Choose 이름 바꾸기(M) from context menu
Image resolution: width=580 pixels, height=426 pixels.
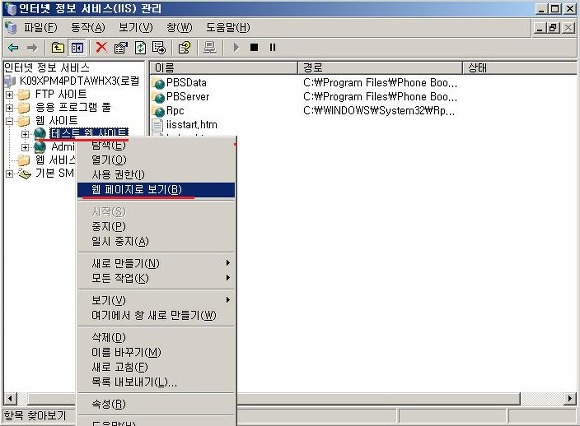[x=156, y=352]
